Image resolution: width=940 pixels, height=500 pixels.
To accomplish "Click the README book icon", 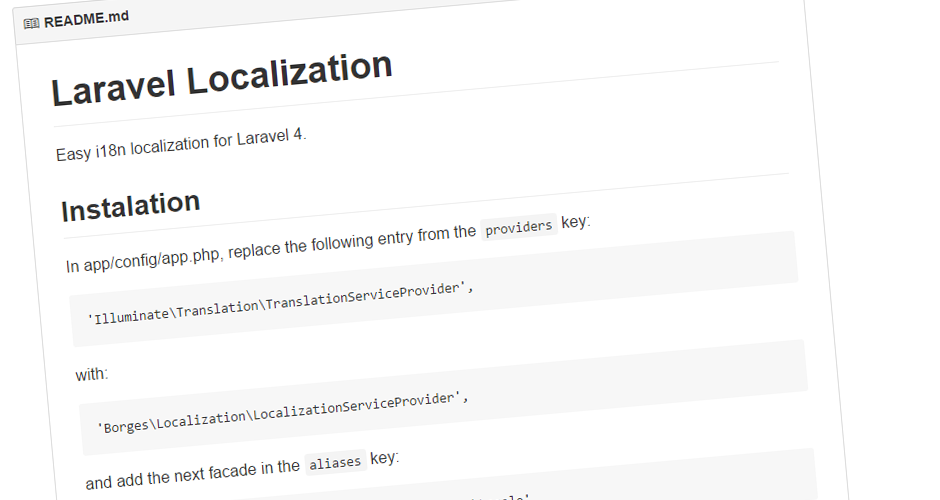I will pyautogui.click(x=31, y=23).
